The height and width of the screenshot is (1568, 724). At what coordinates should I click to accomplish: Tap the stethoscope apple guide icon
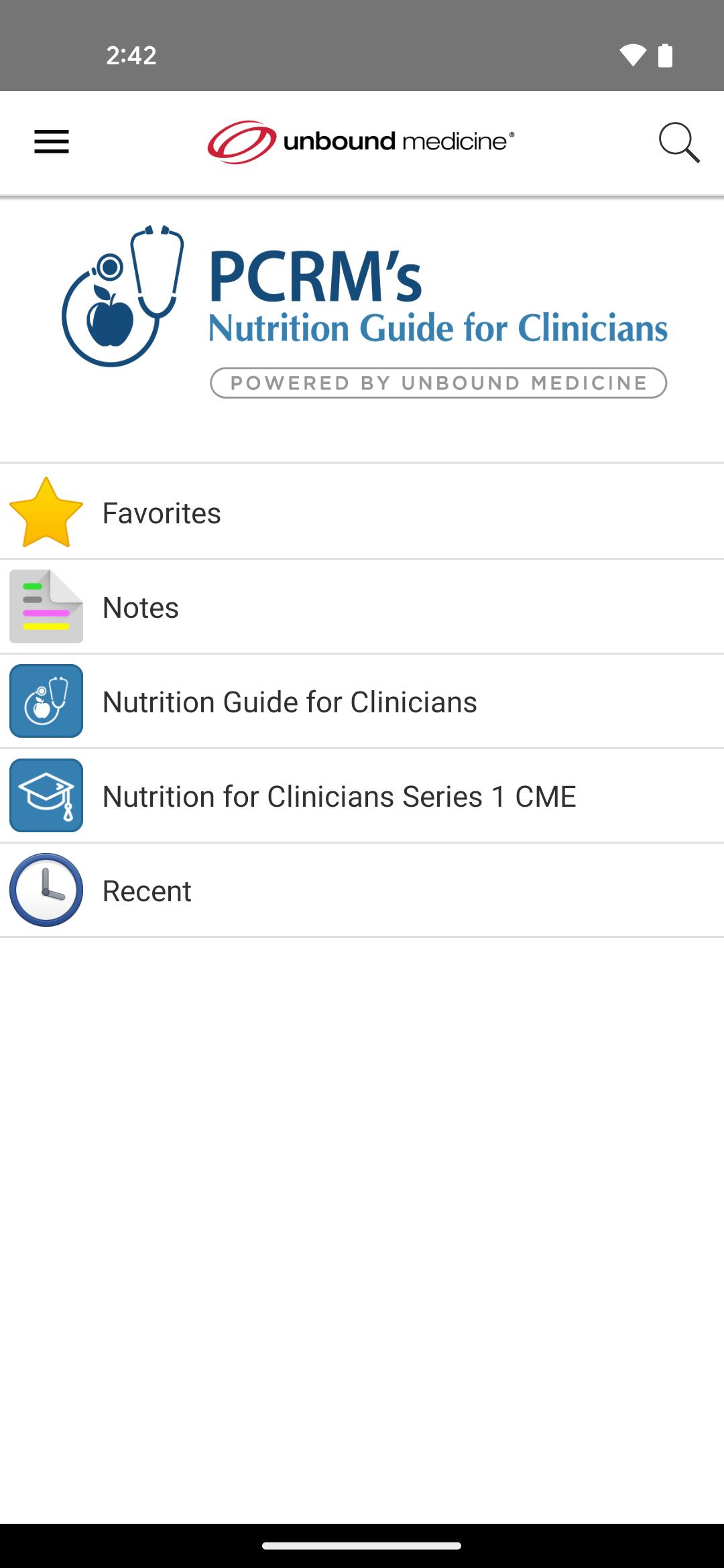(x=46, y=701)
